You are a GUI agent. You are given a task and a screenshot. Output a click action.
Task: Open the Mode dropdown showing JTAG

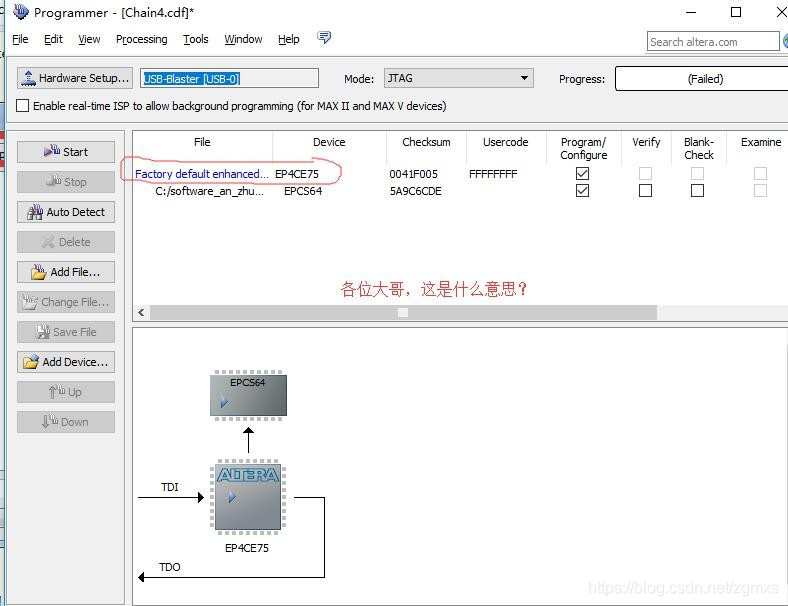pyautogui.click(x=458, y=78)
